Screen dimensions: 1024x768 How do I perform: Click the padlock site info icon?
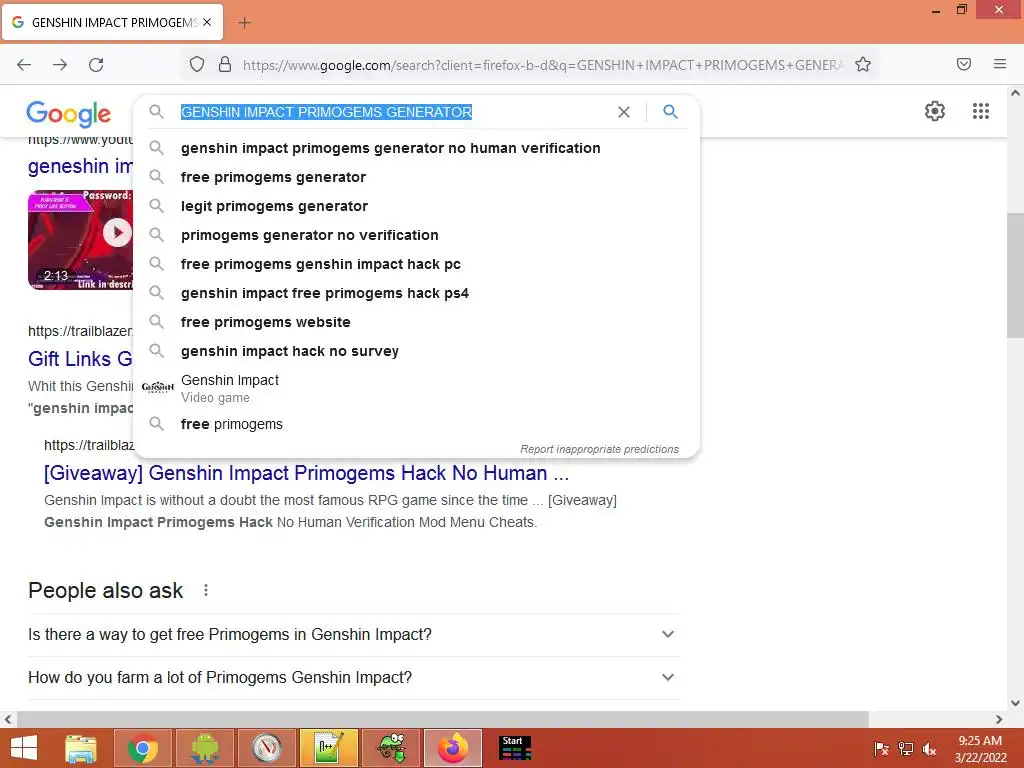point(225,64)
